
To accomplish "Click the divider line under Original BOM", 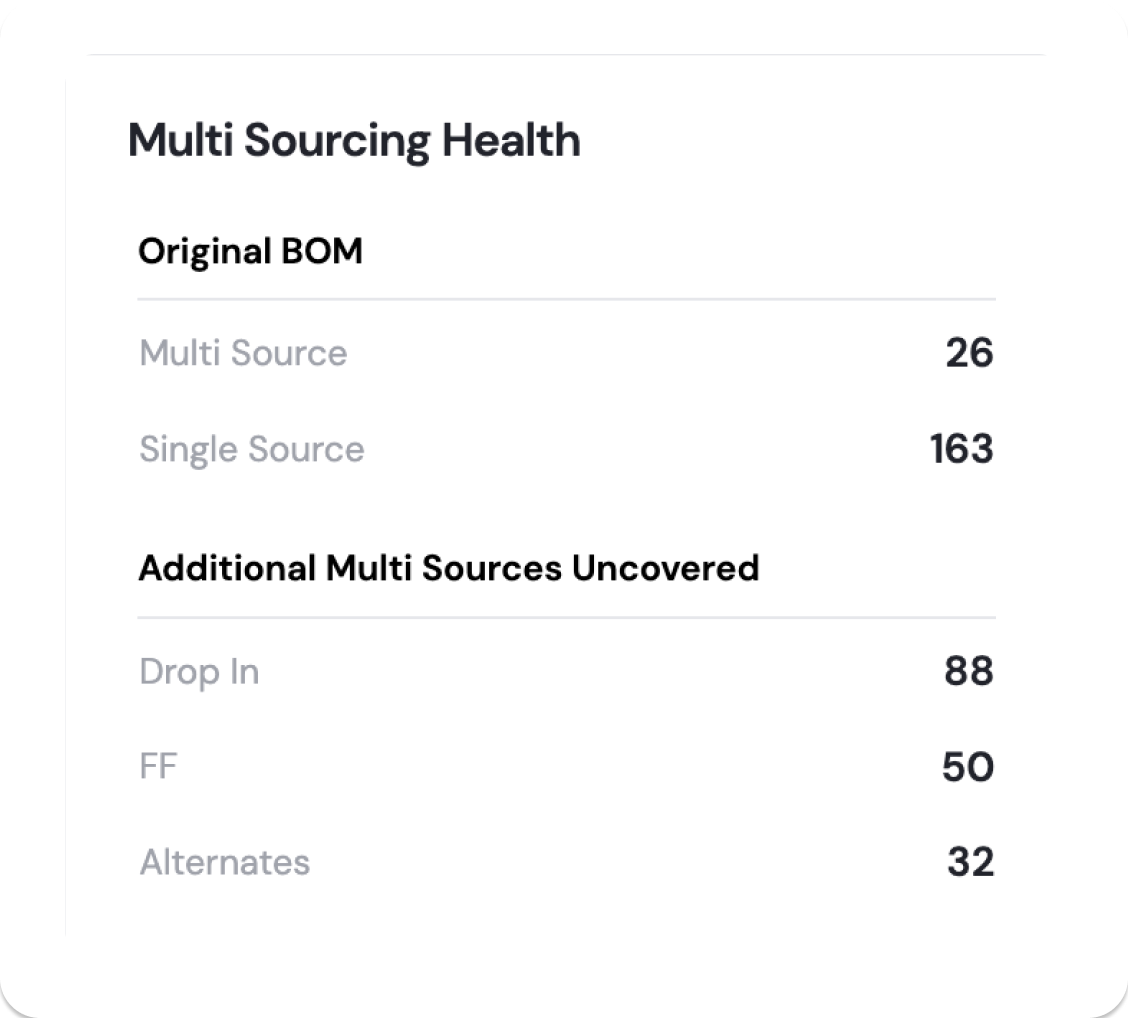I will (566, 299).
